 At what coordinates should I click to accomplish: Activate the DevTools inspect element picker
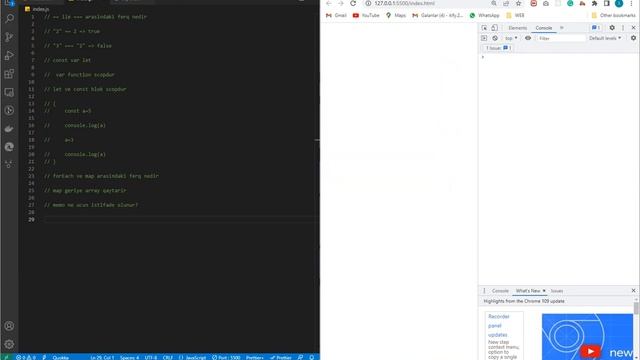click(x=484, y=28)
